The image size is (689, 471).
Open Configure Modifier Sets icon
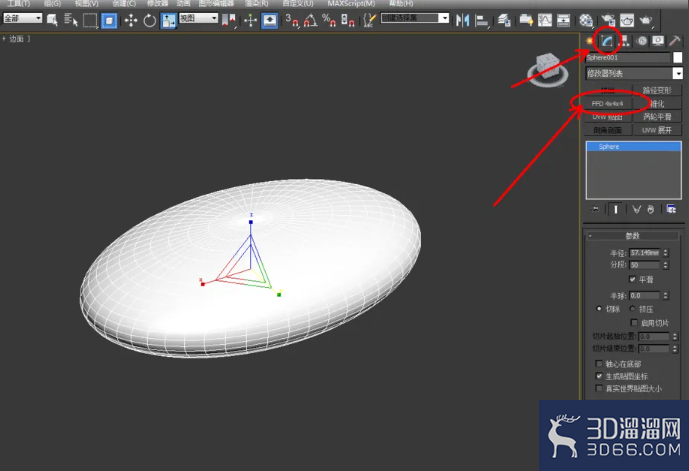pyautogui.click(x=671, y=209)
